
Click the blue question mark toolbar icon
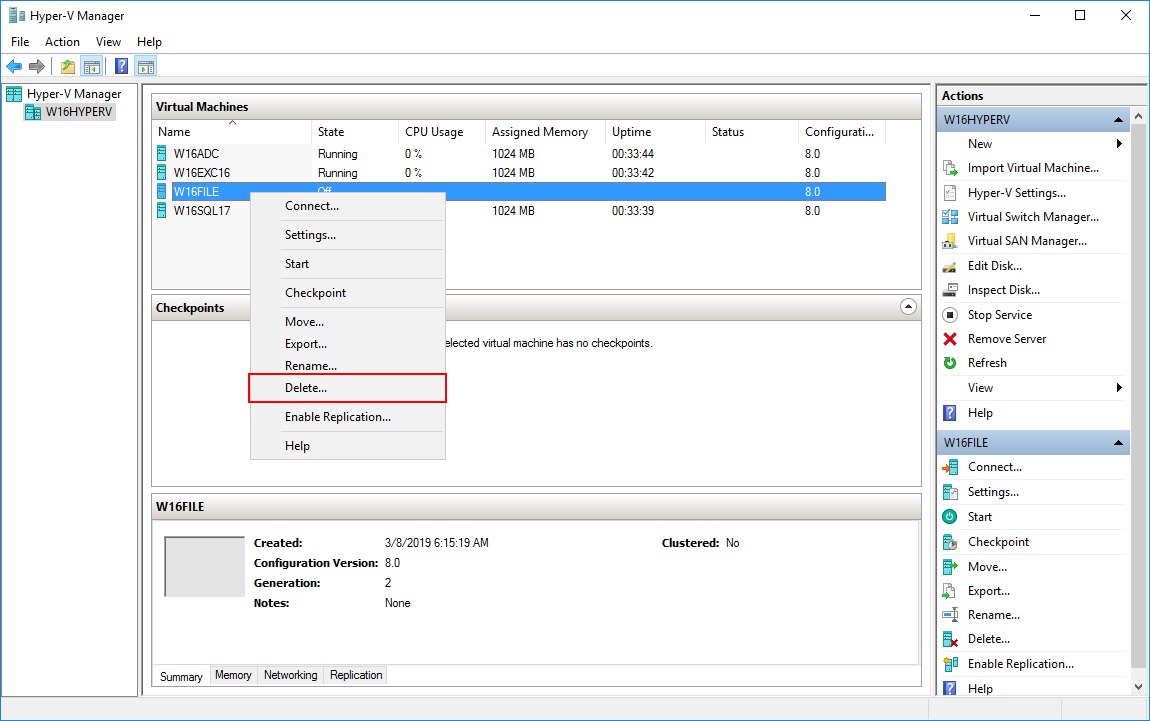pos(122,67)
